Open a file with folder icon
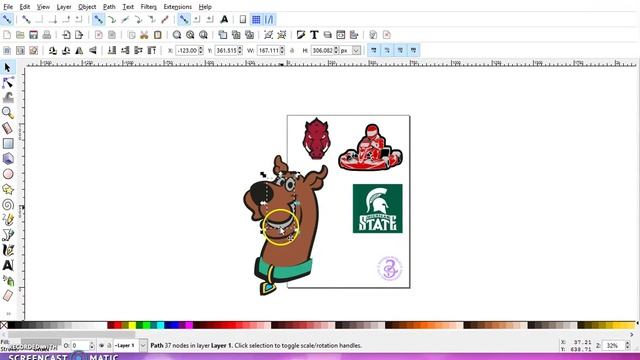640x360 pixels. point(20,35)
